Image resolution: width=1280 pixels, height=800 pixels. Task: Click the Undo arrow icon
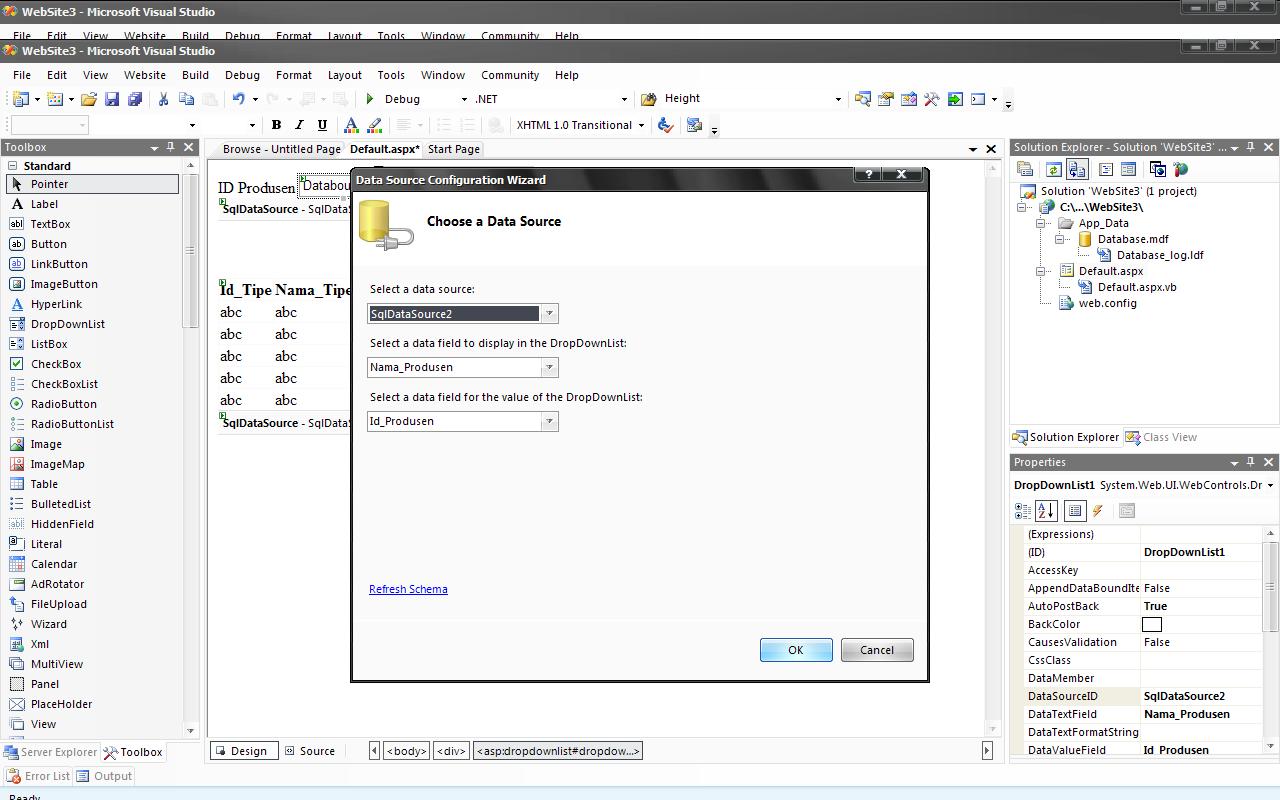pyautogui.click(x=238, y=99)
